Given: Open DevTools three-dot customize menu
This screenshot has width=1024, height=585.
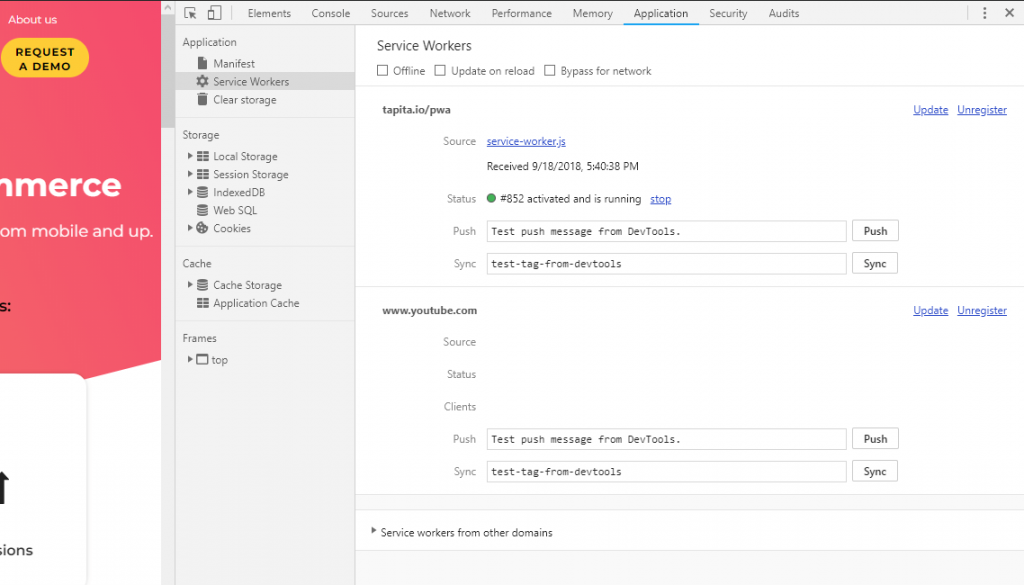Looking at the screenshot, I should pos(985,13).
